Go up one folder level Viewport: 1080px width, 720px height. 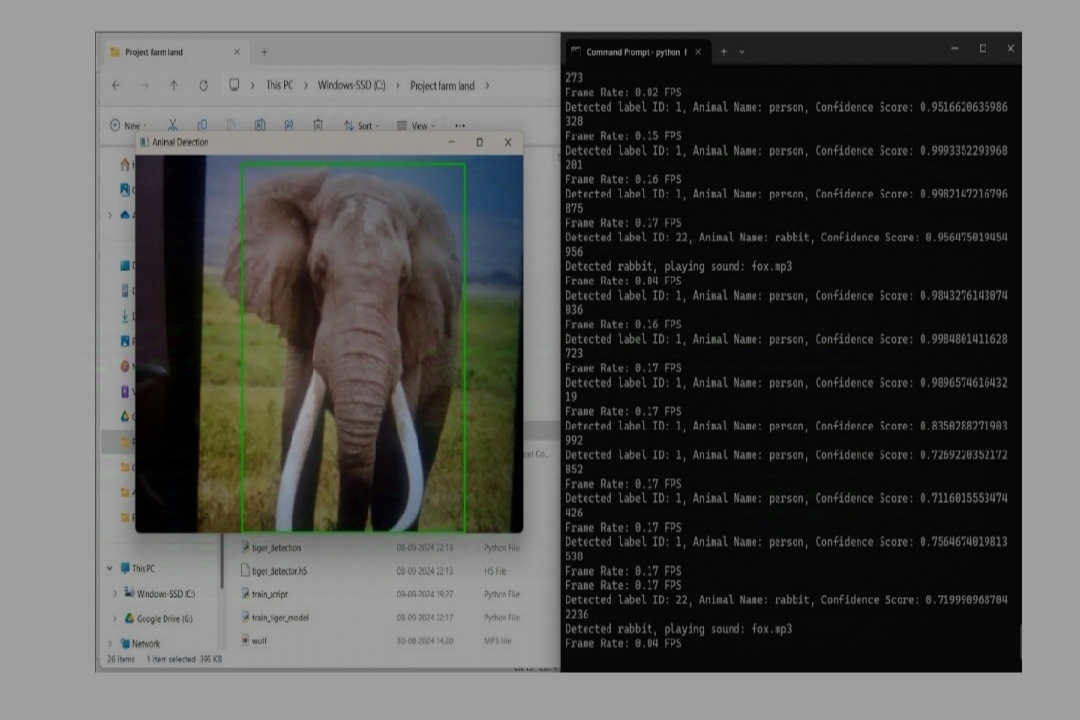[x=174, y=85]
